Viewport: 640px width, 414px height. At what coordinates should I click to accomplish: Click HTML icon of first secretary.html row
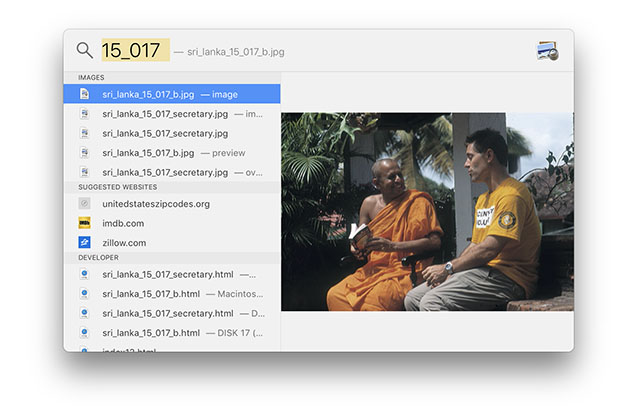(84, 274)
